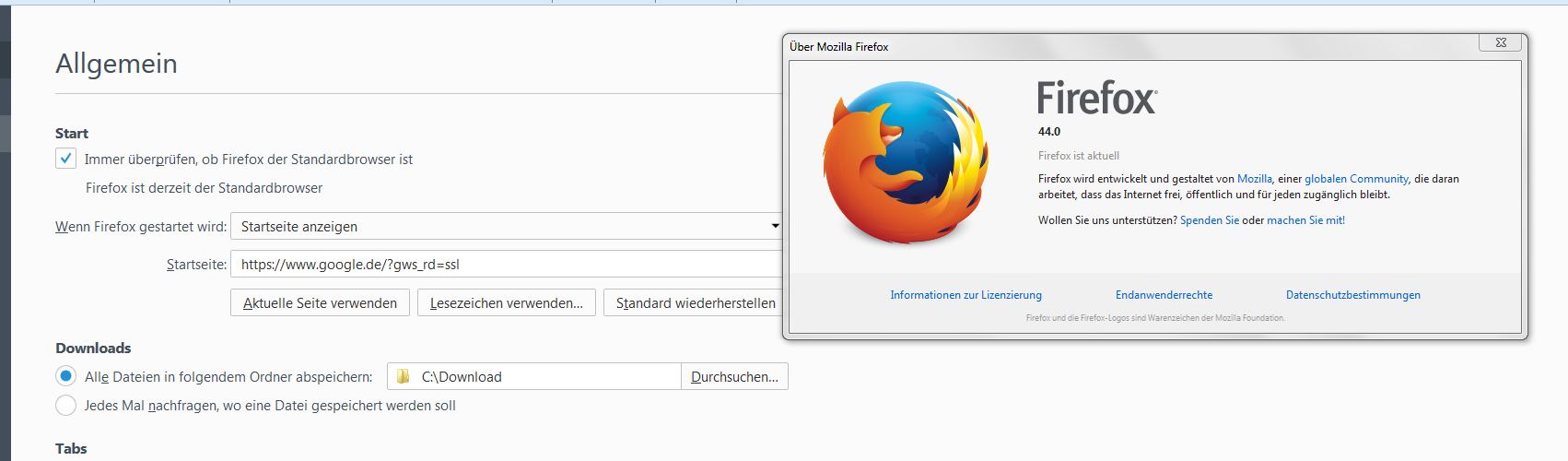1568x461 pixels.
Task: Click 'Aktuelle Seite verwenden' button
Action: [x=320, y=303]
